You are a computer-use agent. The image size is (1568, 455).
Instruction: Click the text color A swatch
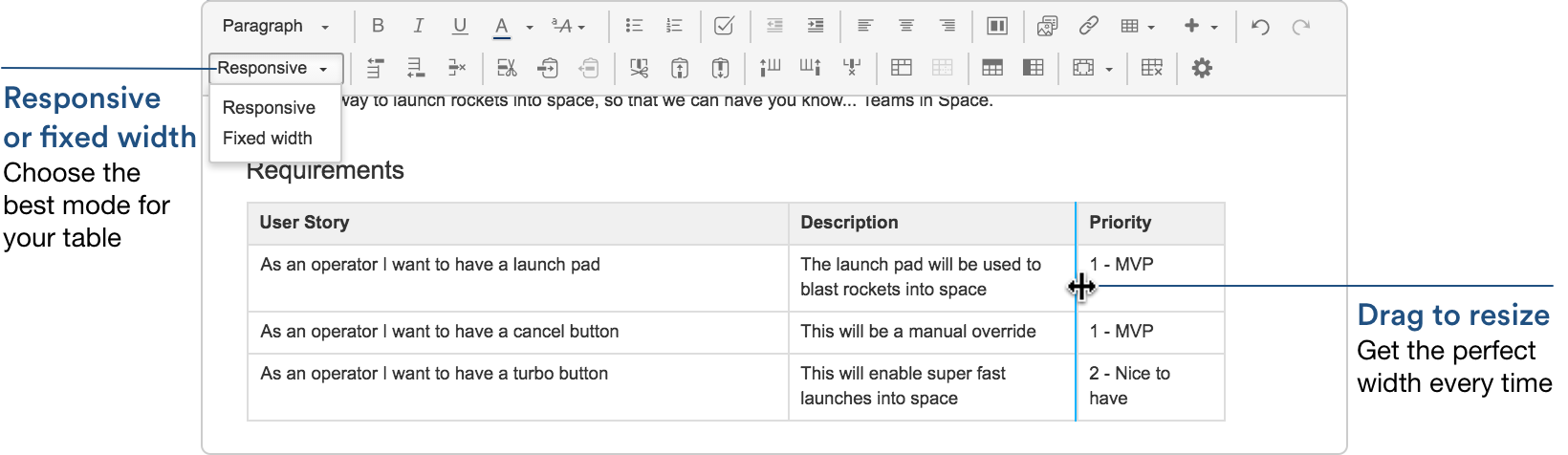coord(501,26)
